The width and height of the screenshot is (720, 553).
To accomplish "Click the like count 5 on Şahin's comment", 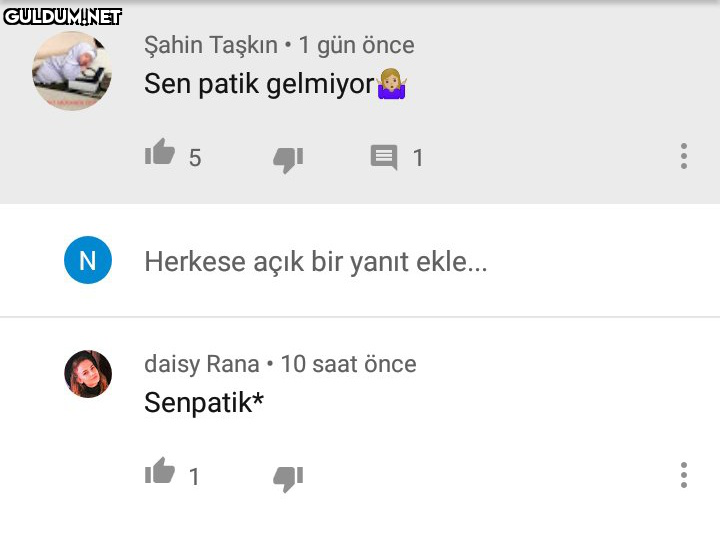I will (x=195, y=158).
